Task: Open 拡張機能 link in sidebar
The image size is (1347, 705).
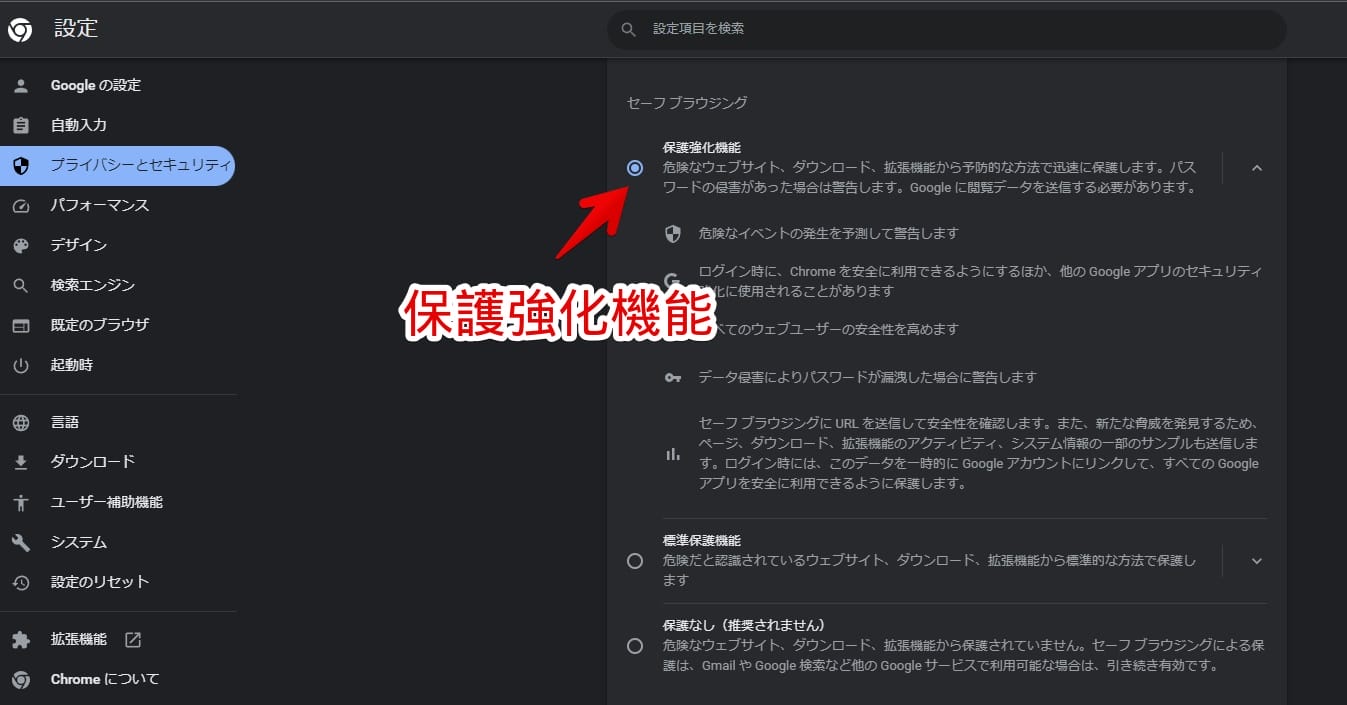Action: 117,639
